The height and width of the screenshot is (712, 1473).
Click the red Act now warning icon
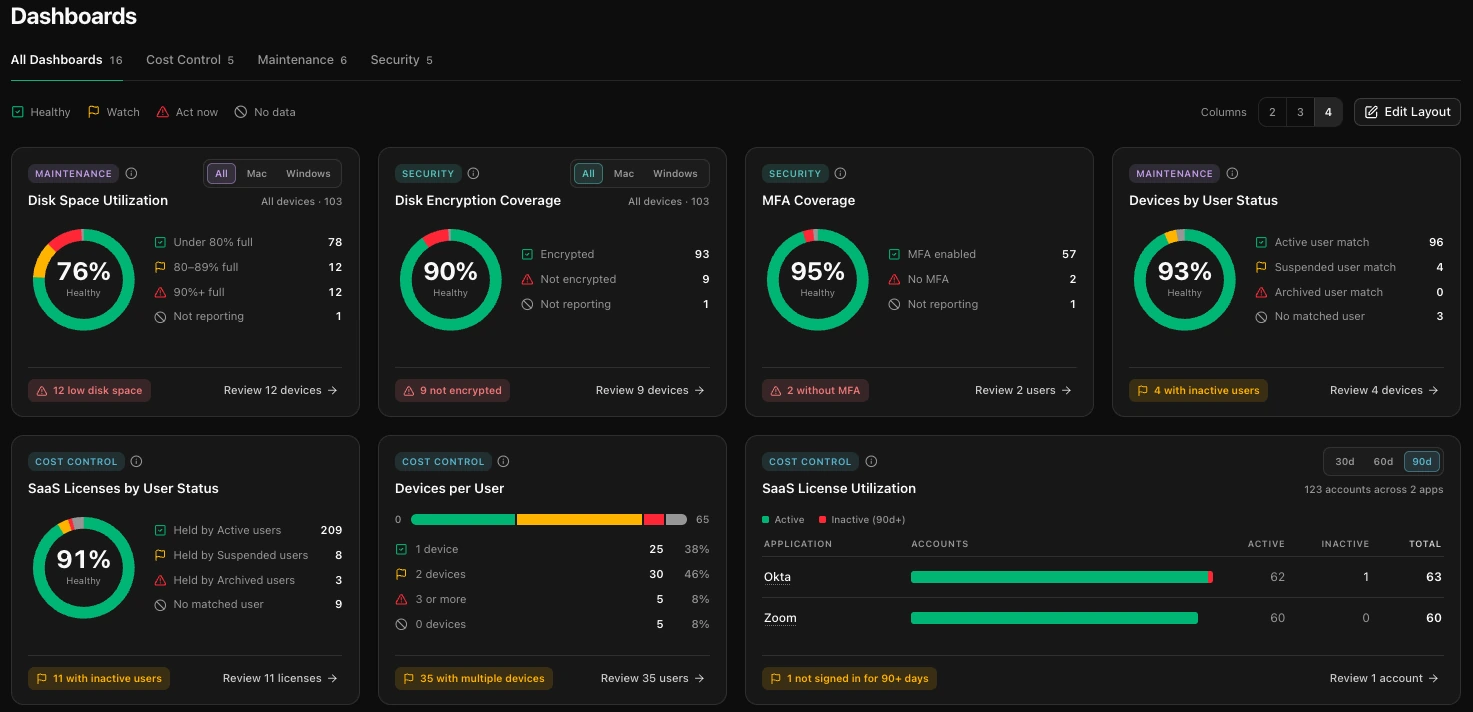(x=163, y=112)
